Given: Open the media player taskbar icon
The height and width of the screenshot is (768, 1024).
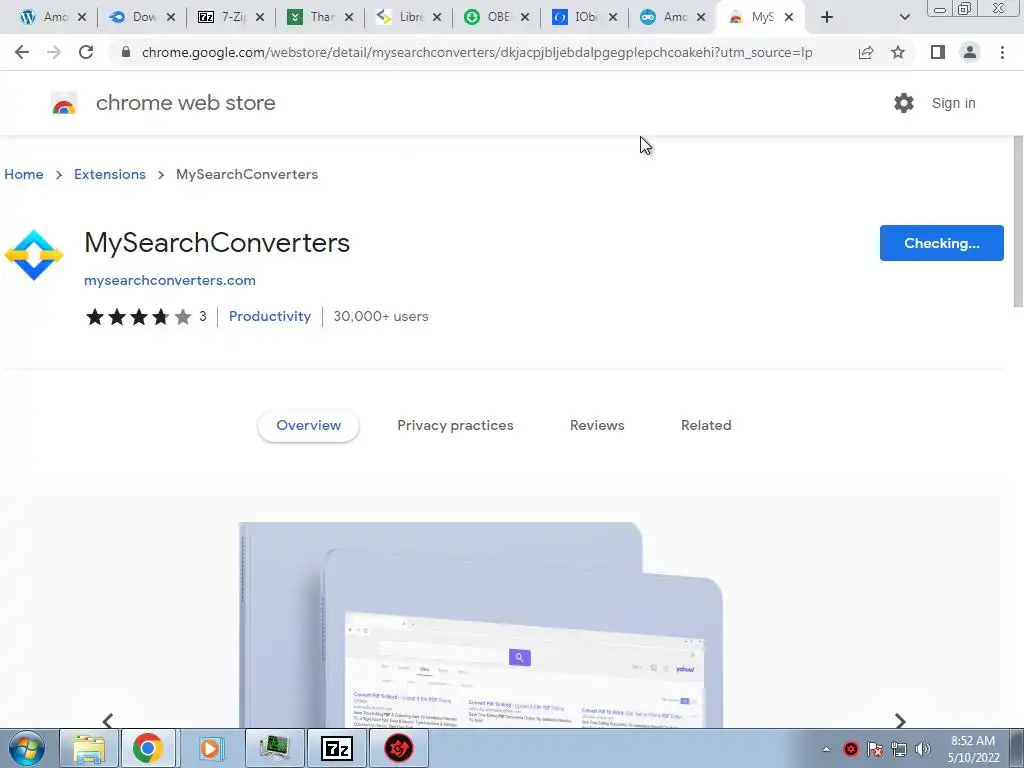Looking at the screenshot, I should click(210, 748).
